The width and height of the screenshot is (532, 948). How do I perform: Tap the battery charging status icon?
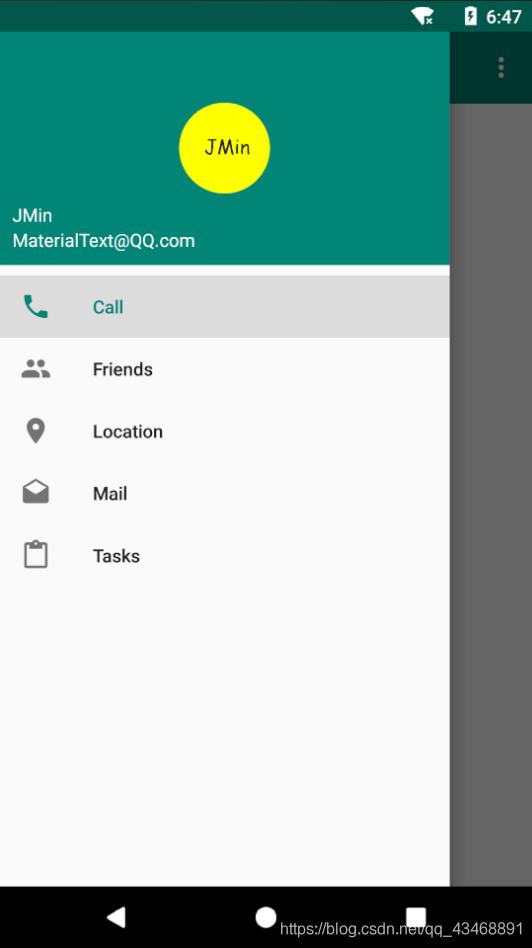[x=470, y=16]
